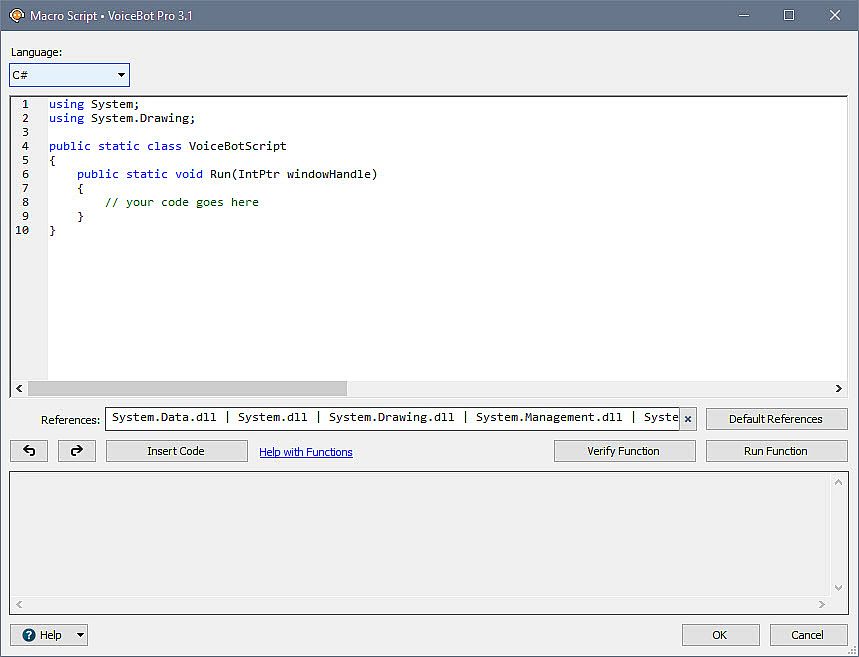Click the '// your code goes here' comment line

[182, 202]
